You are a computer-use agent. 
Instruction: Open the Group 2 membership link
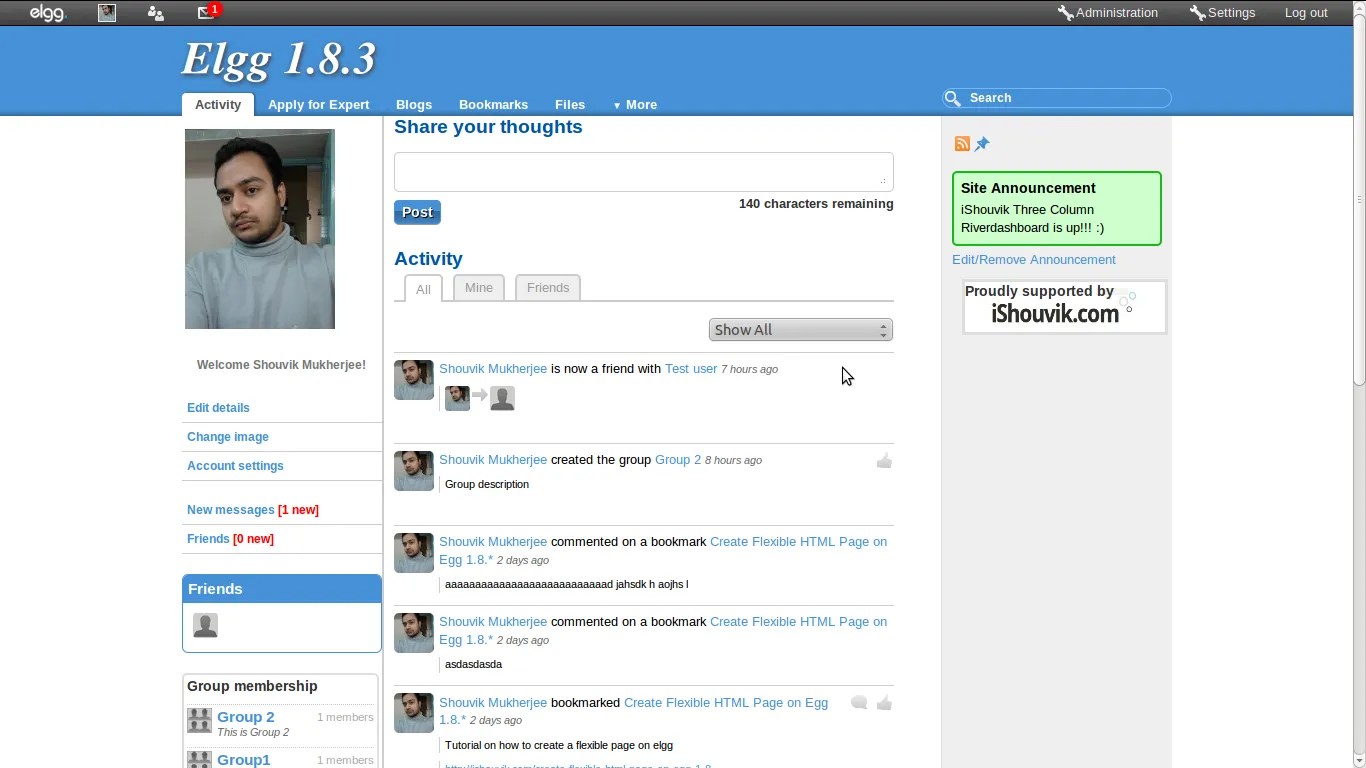[x=244, y=717]
